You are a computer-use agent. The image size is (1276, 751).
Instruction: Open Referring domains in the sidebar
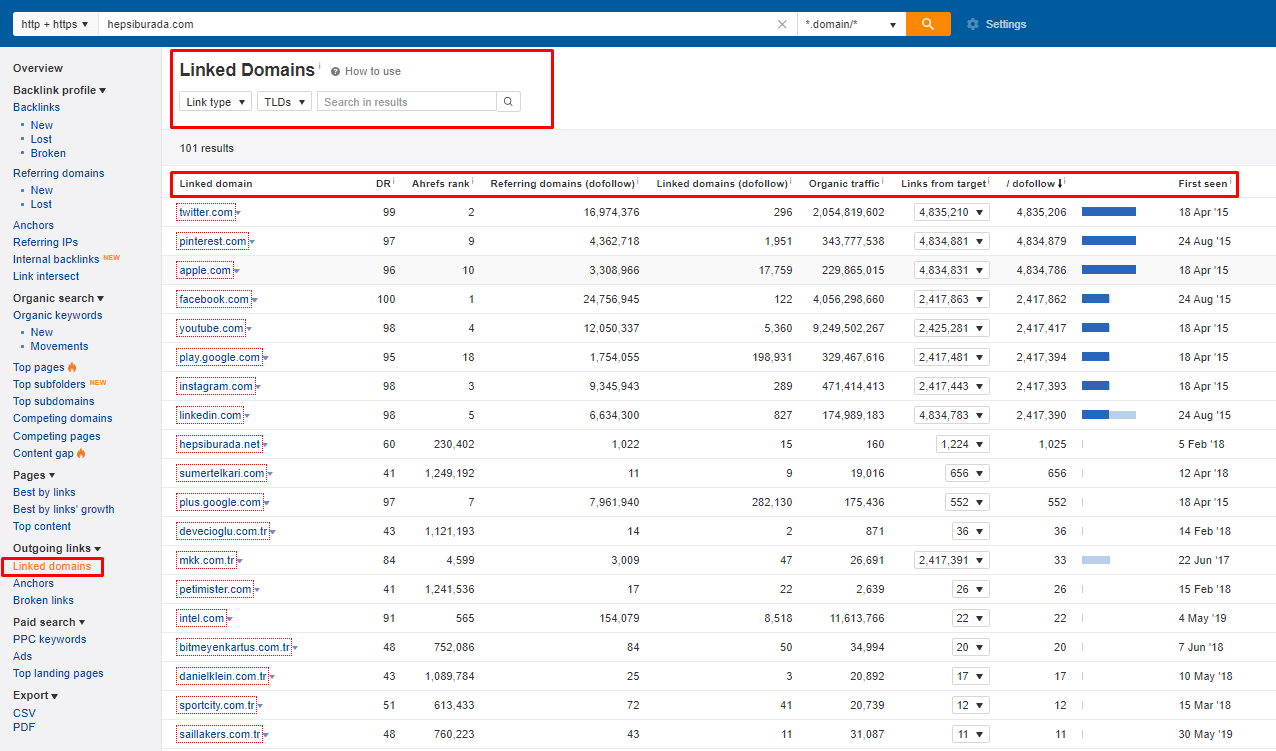[58, 173]
